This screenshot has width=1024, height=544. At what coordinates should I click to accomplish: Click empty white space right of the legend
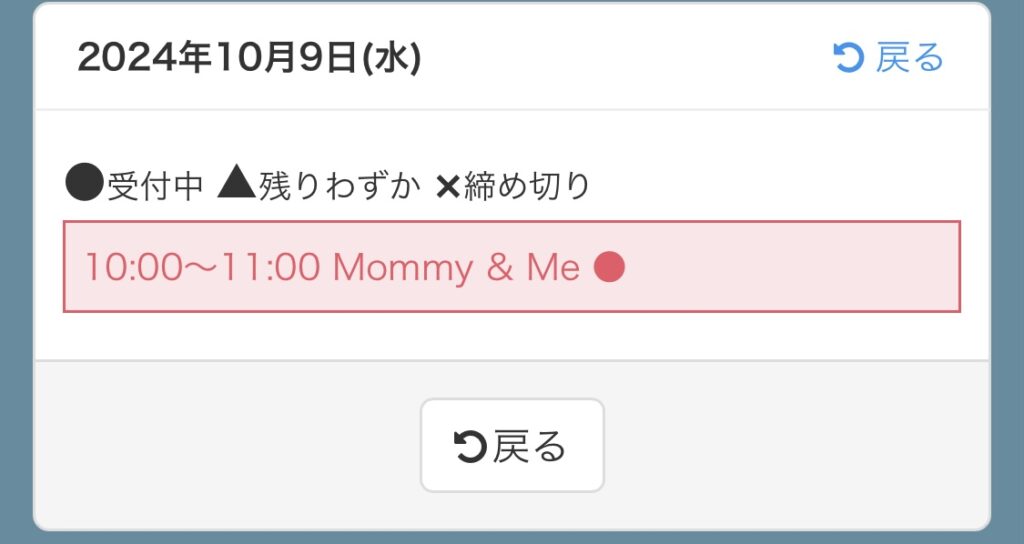click(800, 186)
